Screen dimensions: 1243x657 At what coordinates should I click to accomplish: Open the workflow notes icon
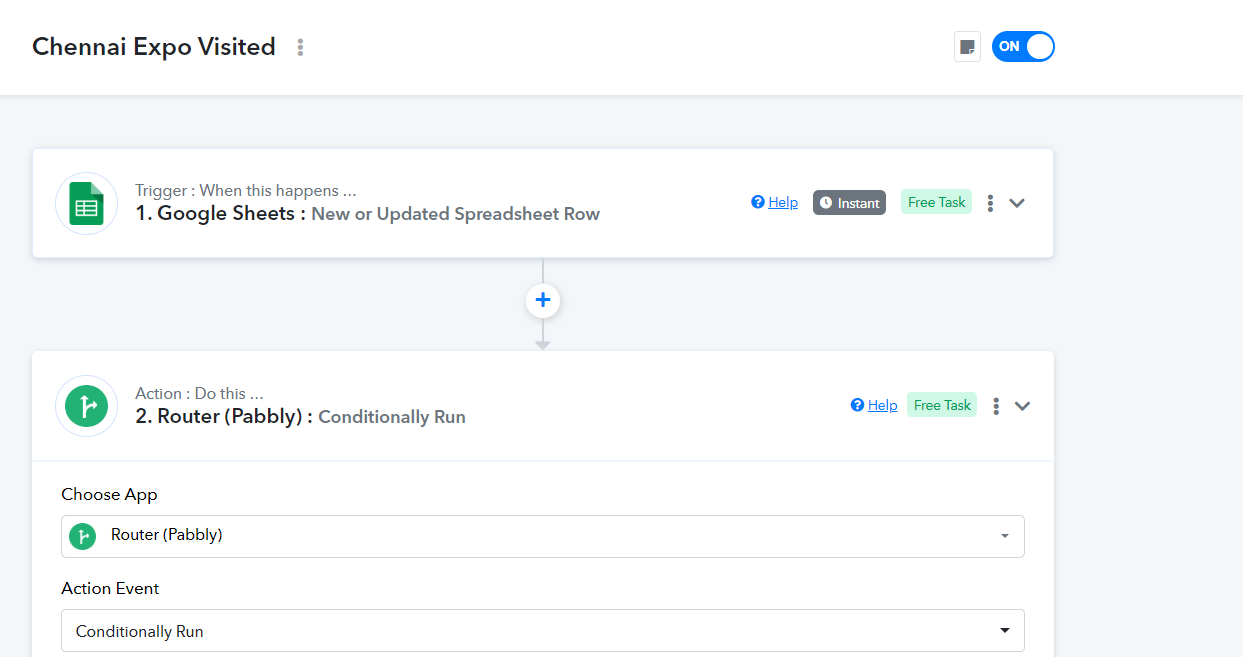(967, 47)
